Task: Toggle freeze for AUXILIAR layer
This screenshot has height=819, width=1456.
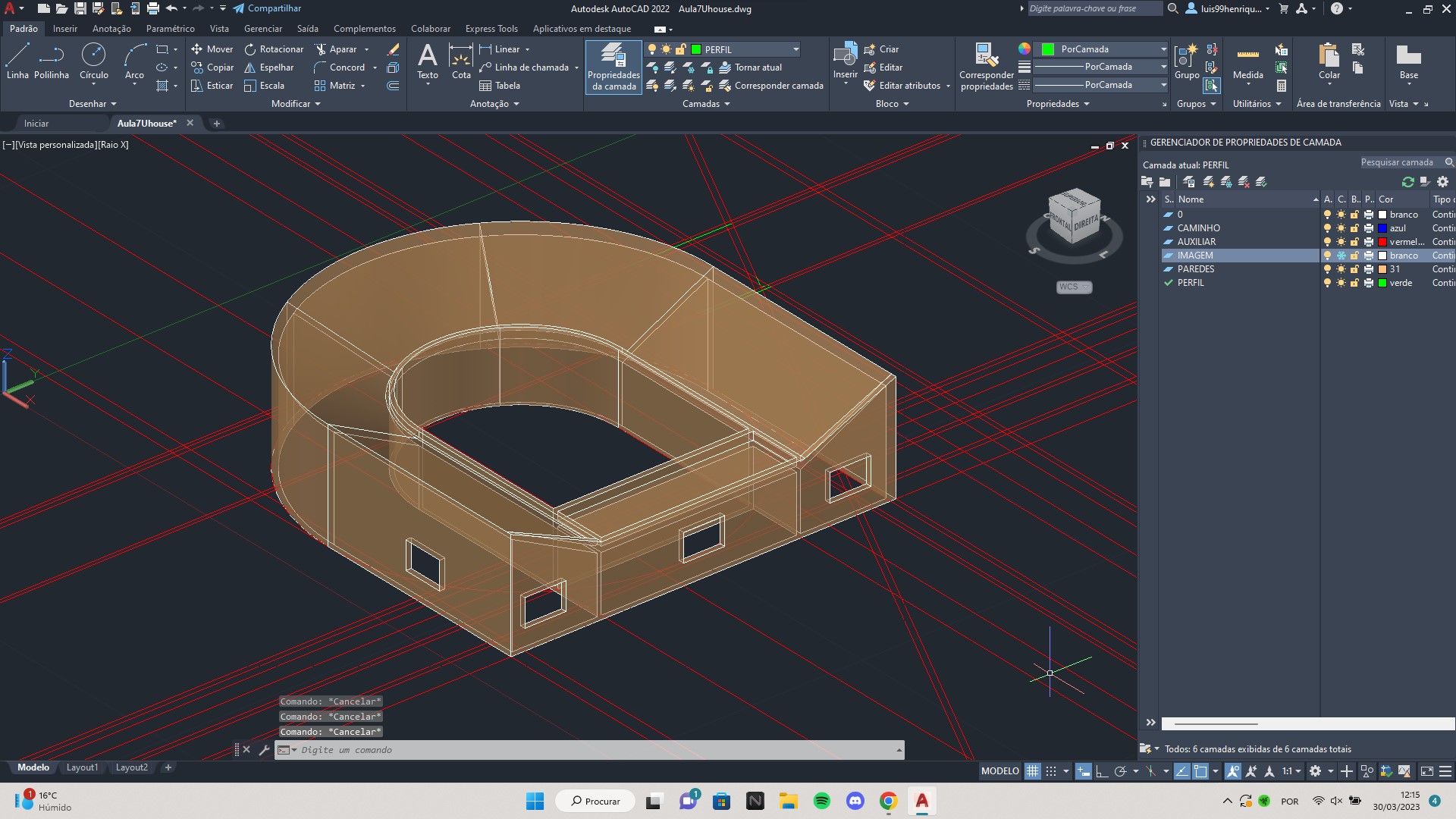Action: 1341,242
